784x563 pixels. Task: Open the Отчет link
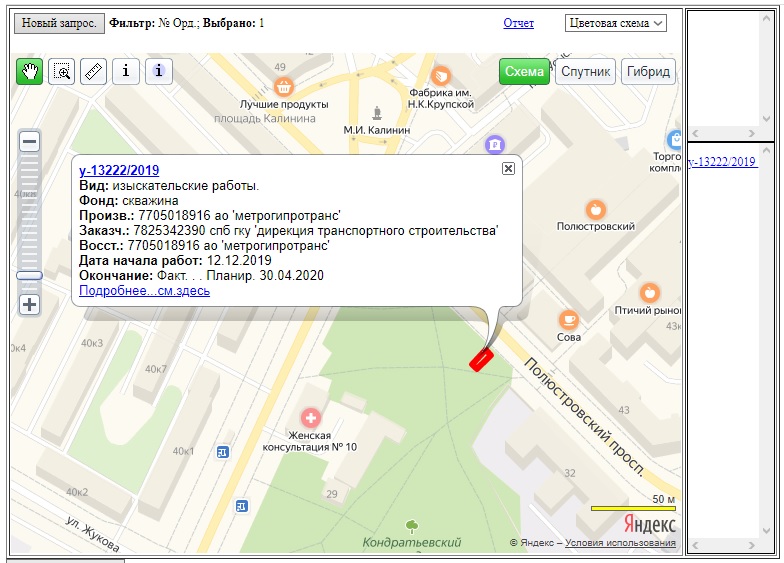pos(518,23)
